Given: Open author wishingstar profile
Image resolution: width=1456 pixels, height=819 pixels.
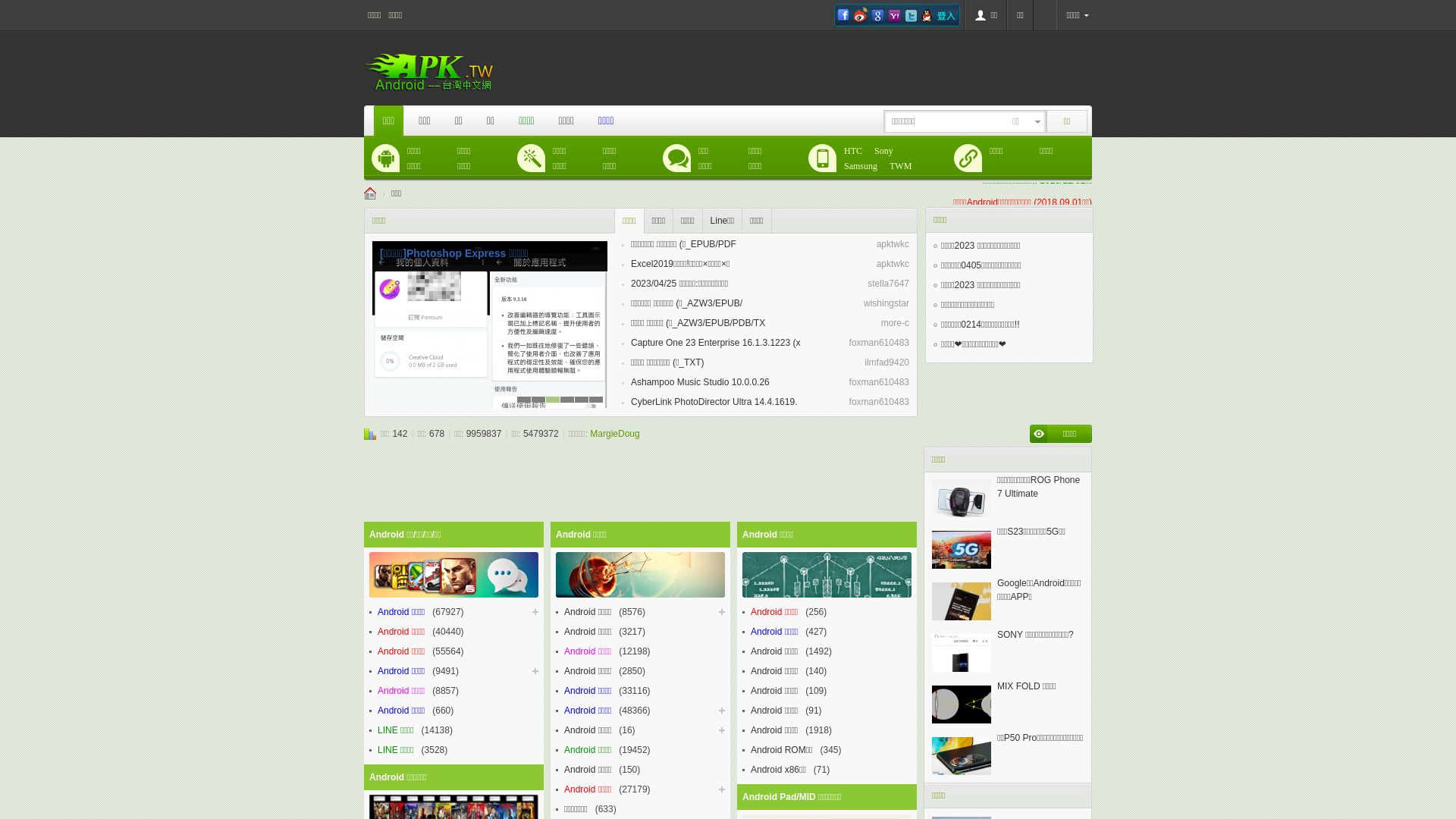Looking at the screenshot, I should (x=886, y=303).
